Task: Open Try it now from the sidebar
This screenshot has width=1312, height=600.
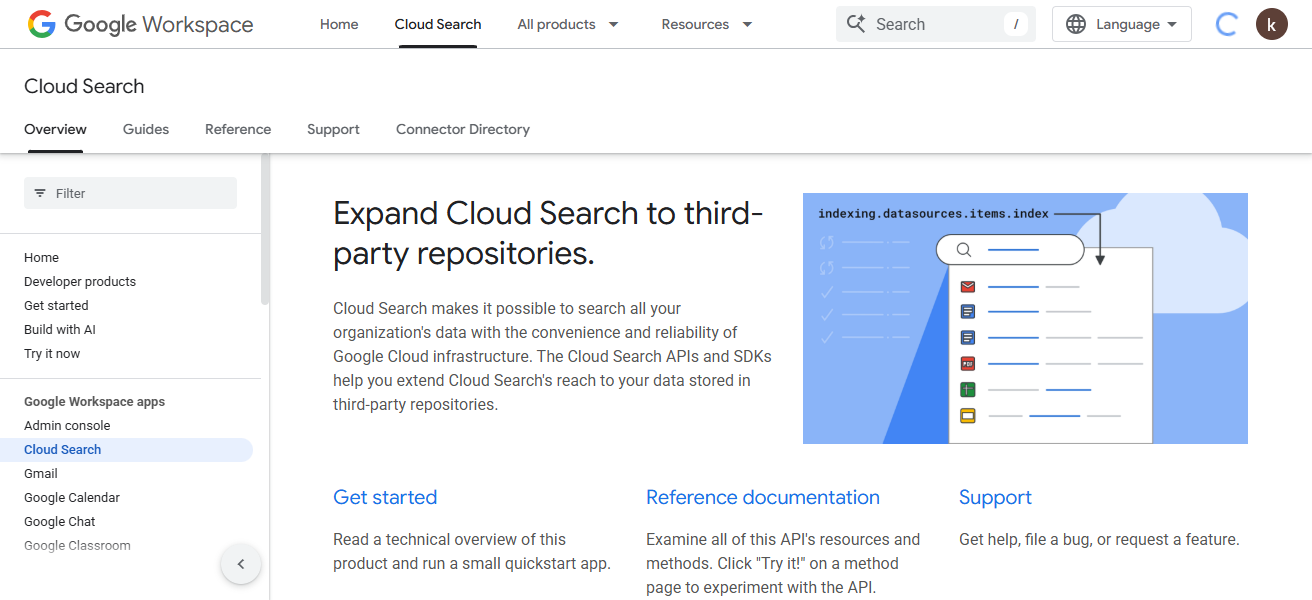Action: [51, 353]
